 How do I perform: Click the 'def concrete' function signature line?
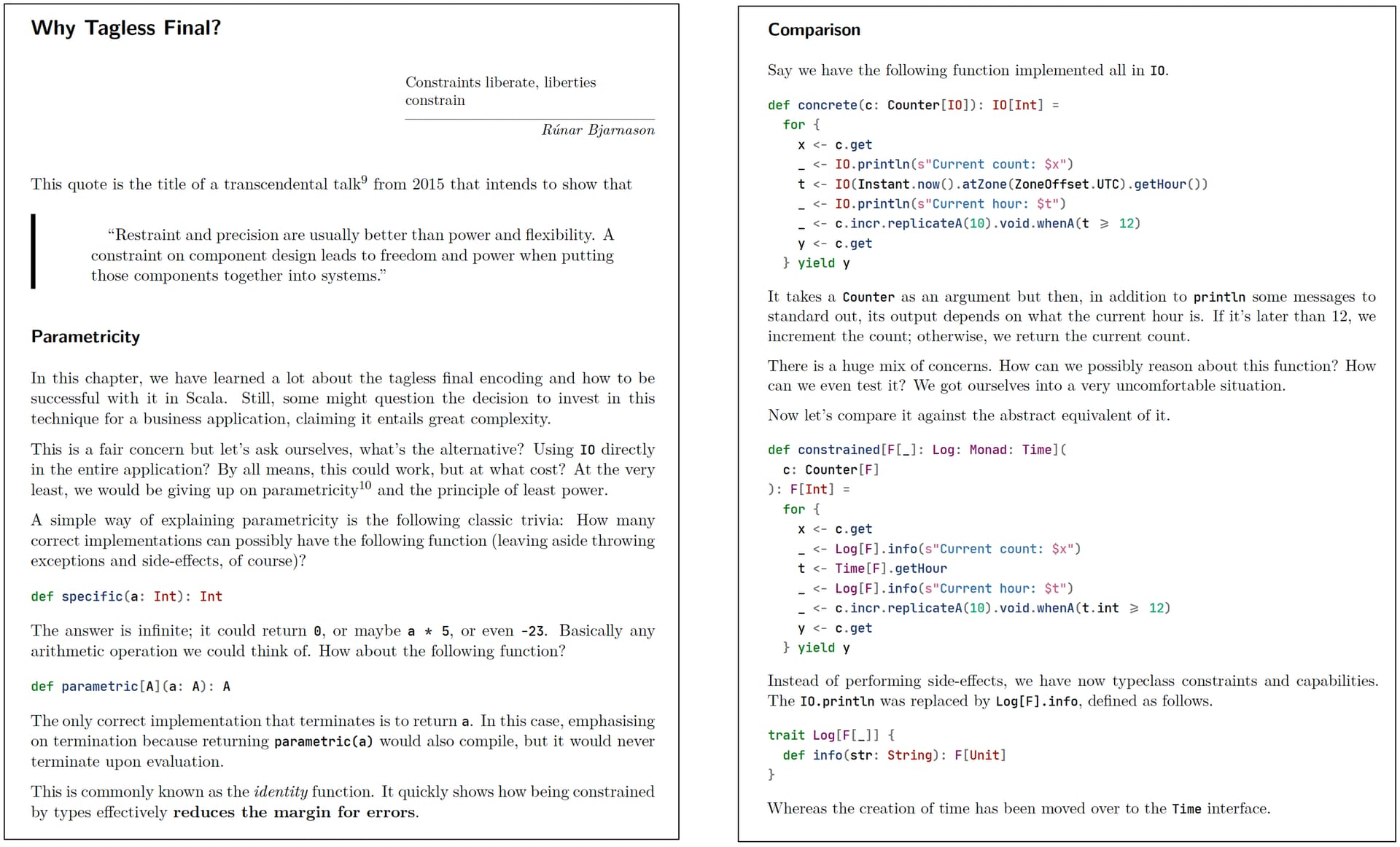tap(913, 105)
